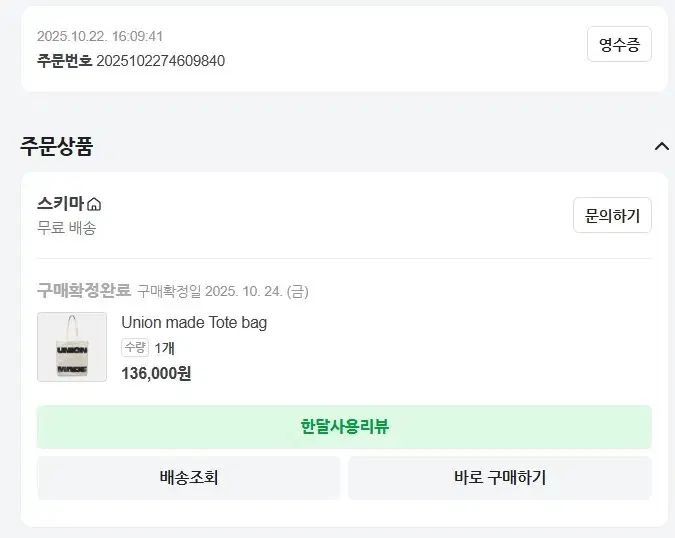Track delivery with 배송조회
The width and height of the screenshot is (675, 538).
tap(189, 478)
